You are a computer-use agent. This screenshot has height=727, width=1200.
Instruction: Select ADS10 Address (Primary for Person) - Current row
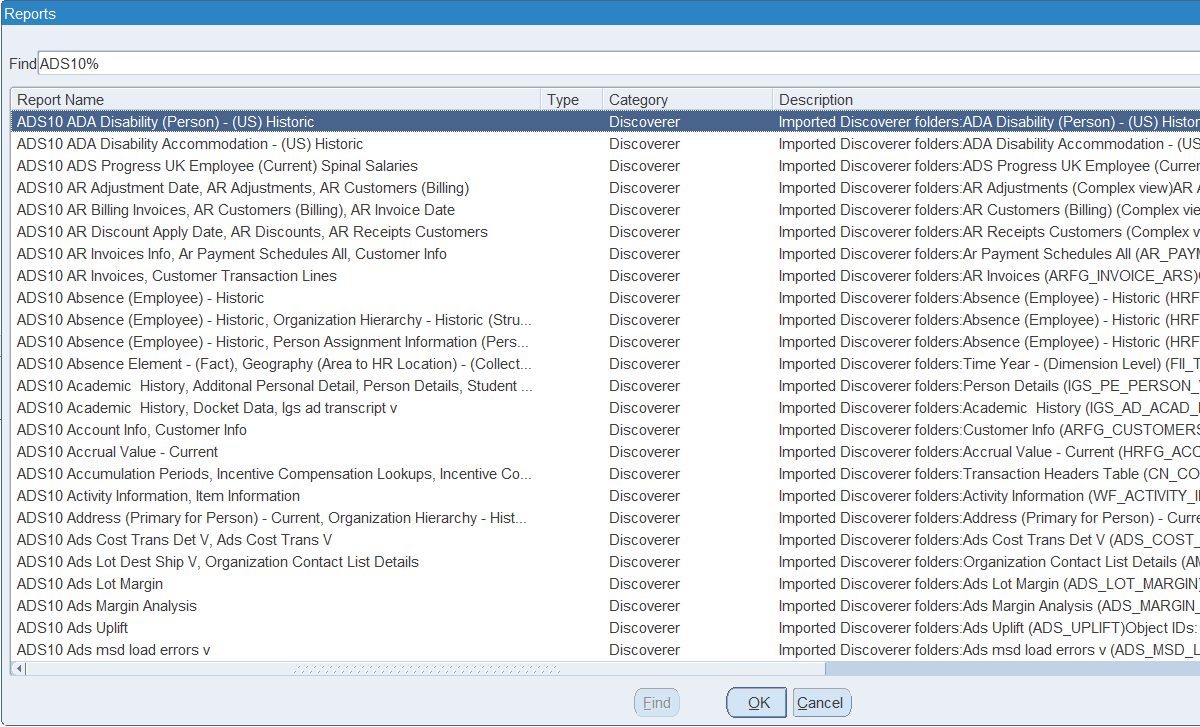coord(606,518)
